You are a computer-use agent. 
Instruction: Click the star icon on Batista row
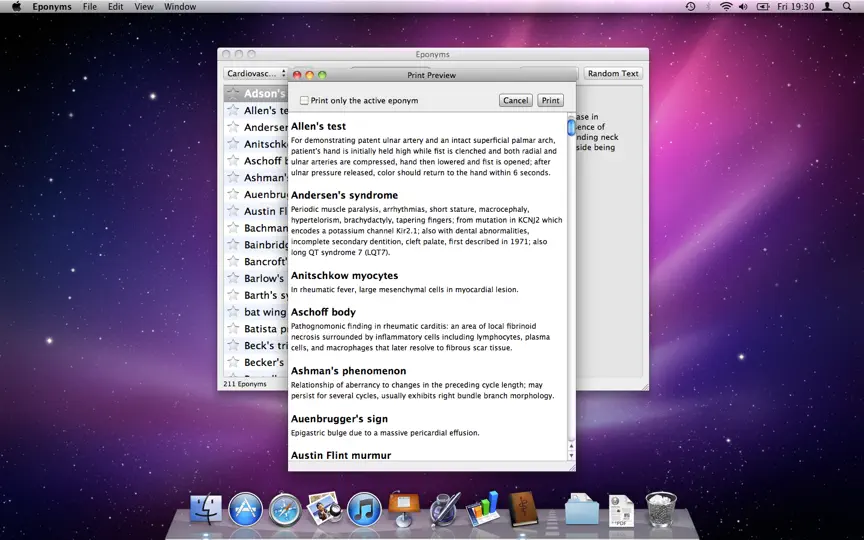[x=234, y=328]
